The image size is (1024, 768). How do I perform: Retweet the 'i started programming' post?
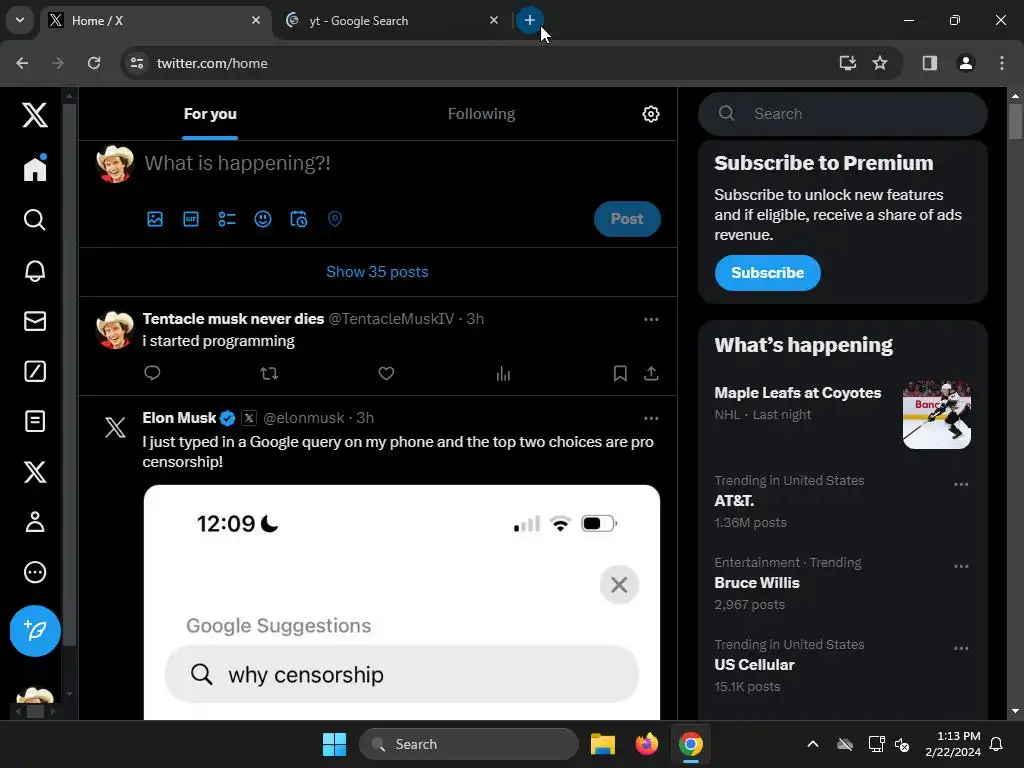[x=269, y=374]
